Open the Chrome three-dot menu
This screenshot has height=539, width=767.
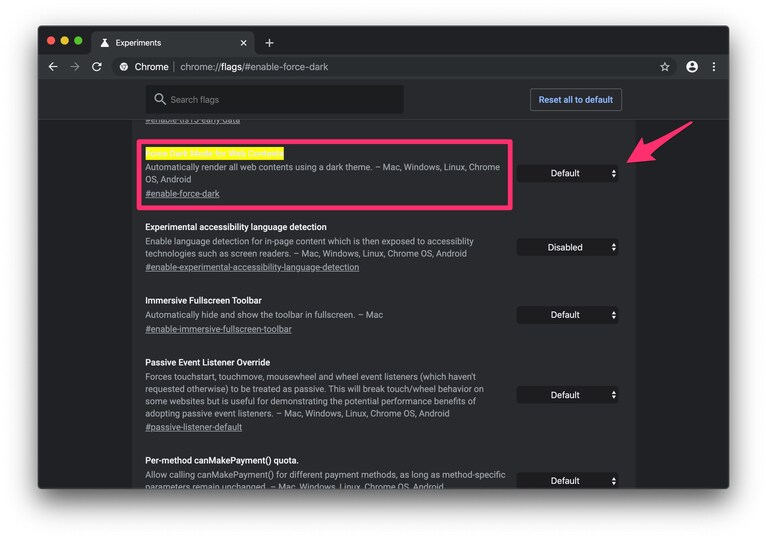(714, 67)
